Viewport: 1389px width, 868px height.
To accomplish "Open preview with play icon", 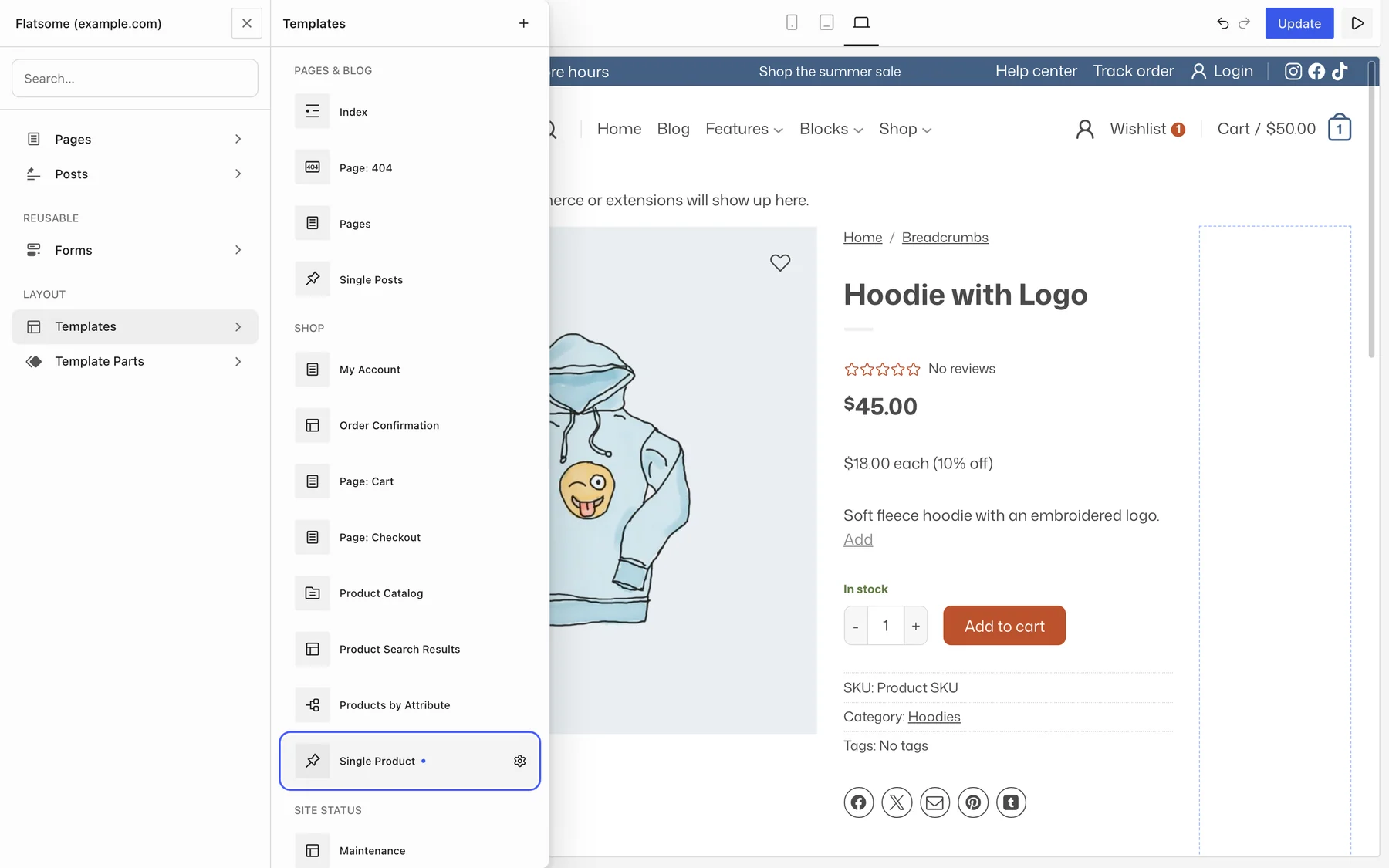I will [x=1357, y=23].
